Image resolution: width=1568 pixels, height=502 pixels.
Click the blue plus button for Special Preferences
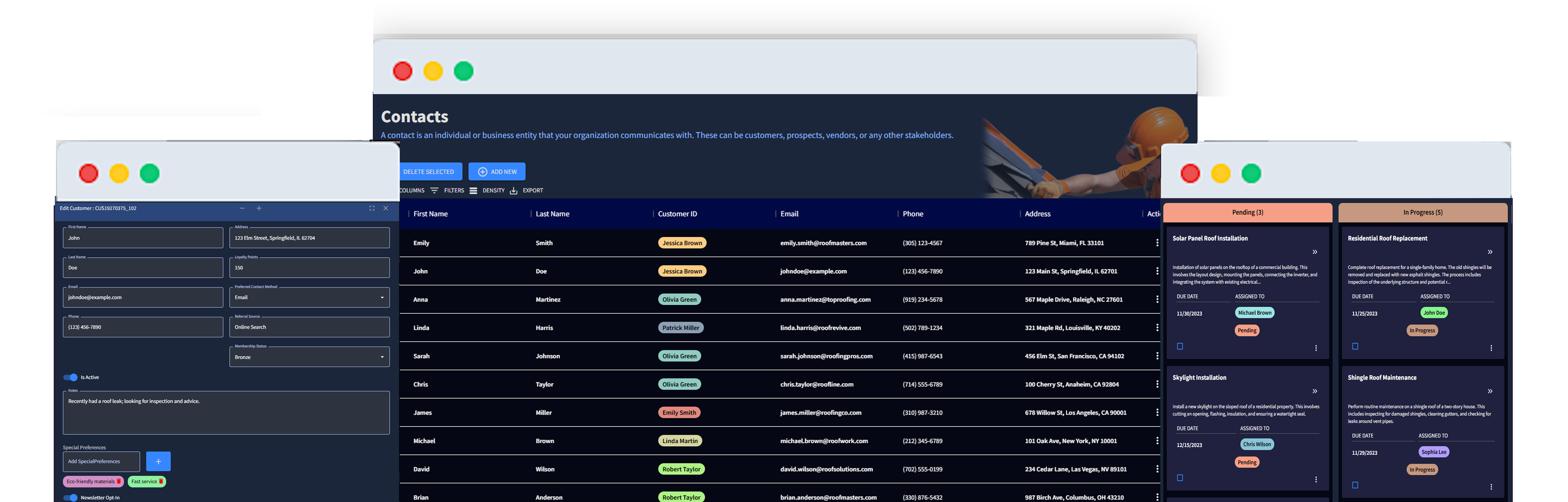tap(158, 461)
